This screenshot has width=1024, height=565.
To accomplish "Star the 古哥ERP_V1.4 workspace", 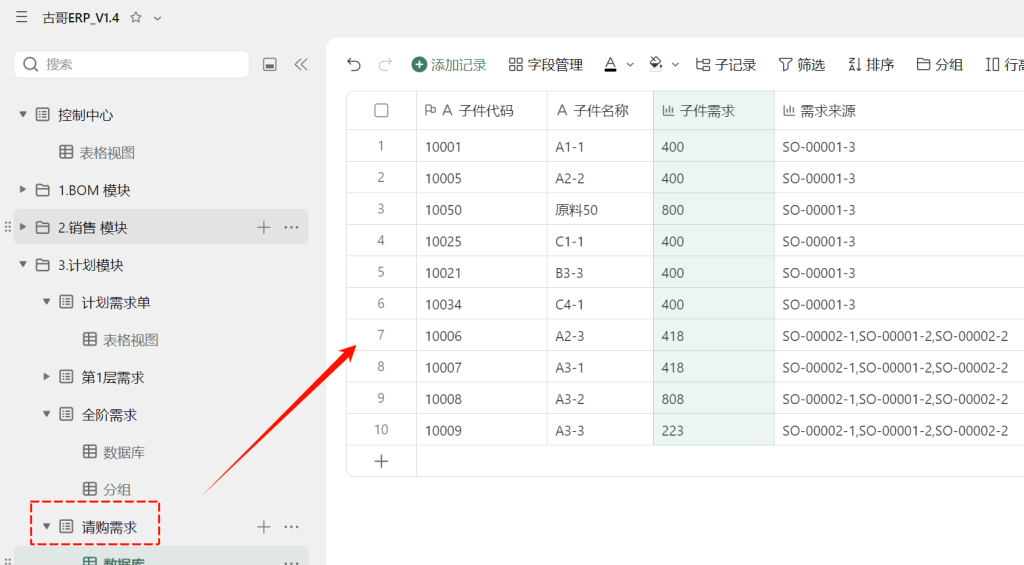I will click(136, 18).
